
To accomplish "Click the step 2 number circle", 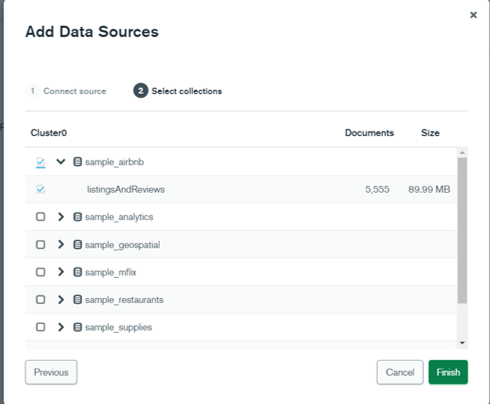I will click(141, 91).
